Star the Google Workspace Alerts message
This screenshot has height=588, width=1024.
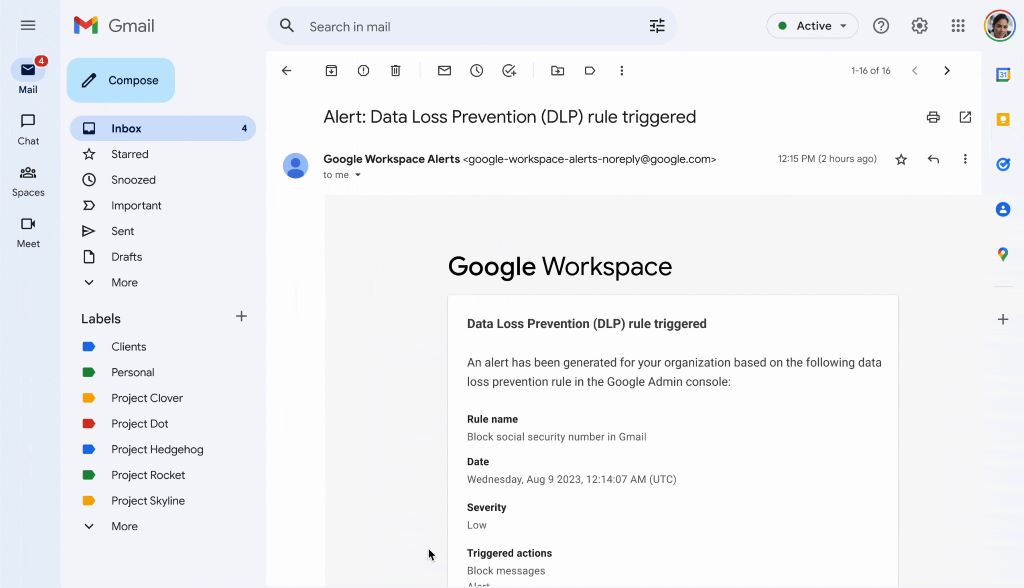tap(901, 159)
